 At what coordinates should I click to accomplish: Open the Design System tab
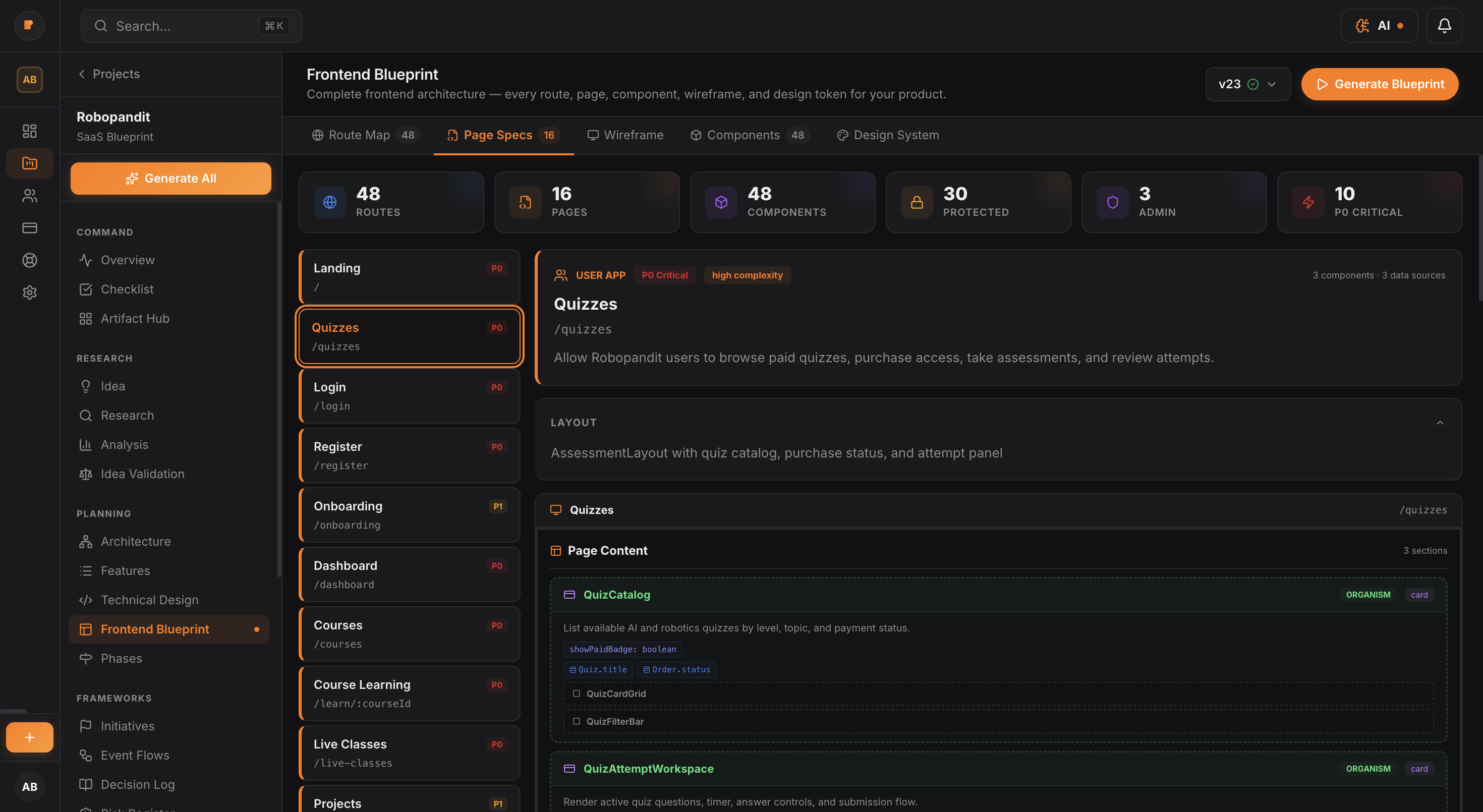click(x=887, y=135)
